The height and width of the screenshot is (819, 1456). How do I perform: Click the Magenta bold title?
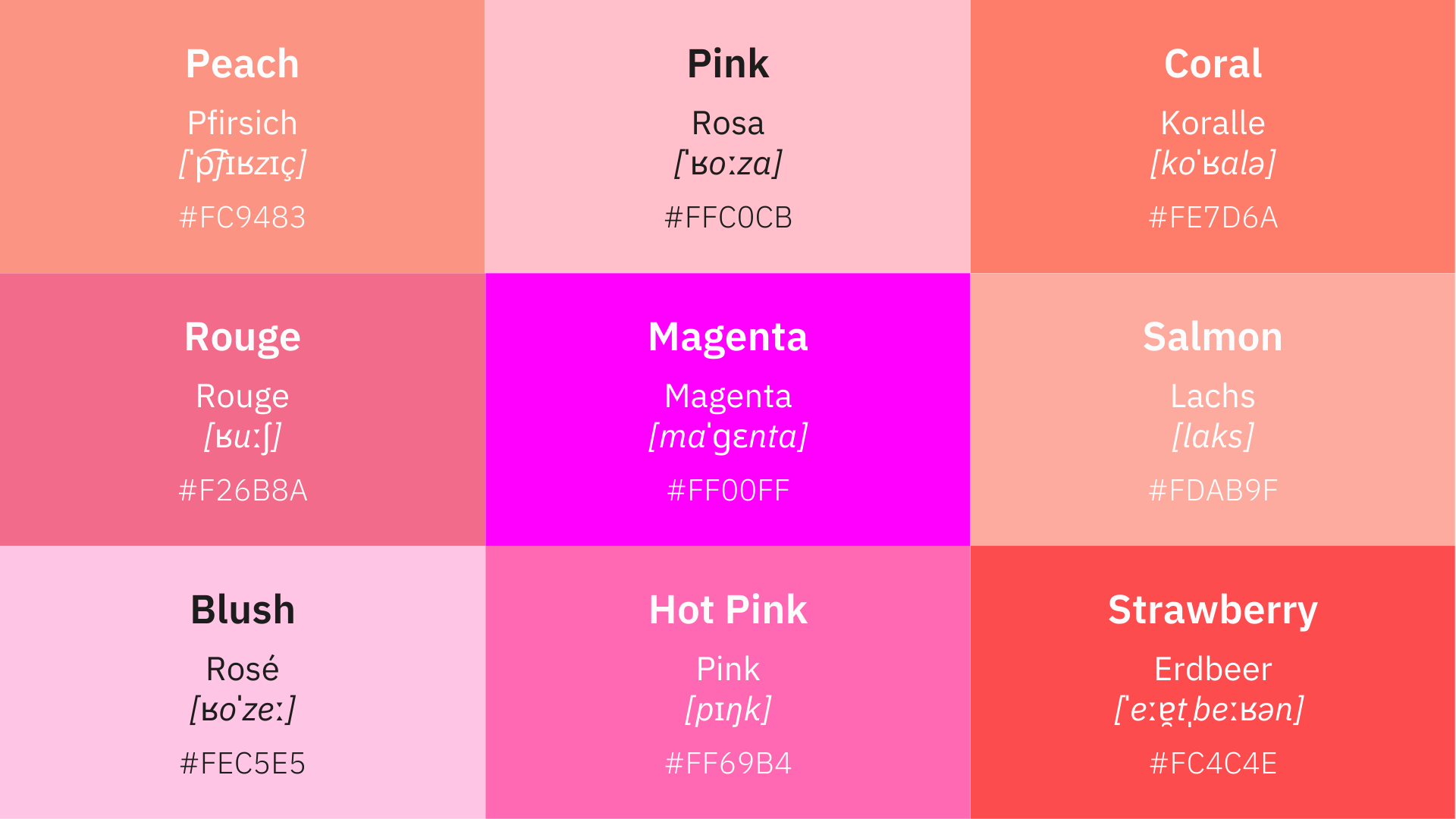(728, 338)
